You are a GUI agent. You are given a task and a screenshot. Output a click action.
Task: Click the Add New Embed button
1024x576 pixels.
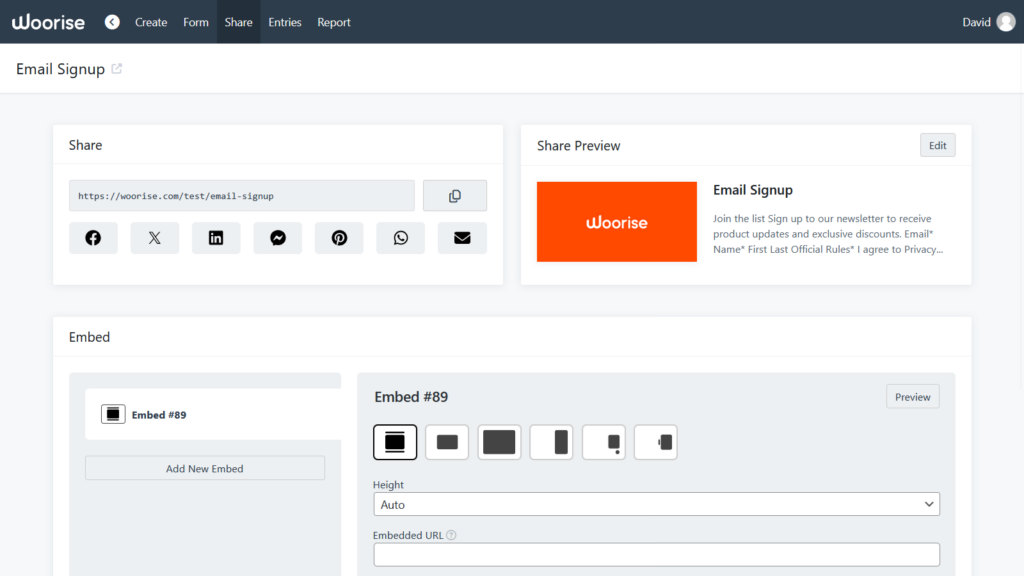[x=204, y=467]
